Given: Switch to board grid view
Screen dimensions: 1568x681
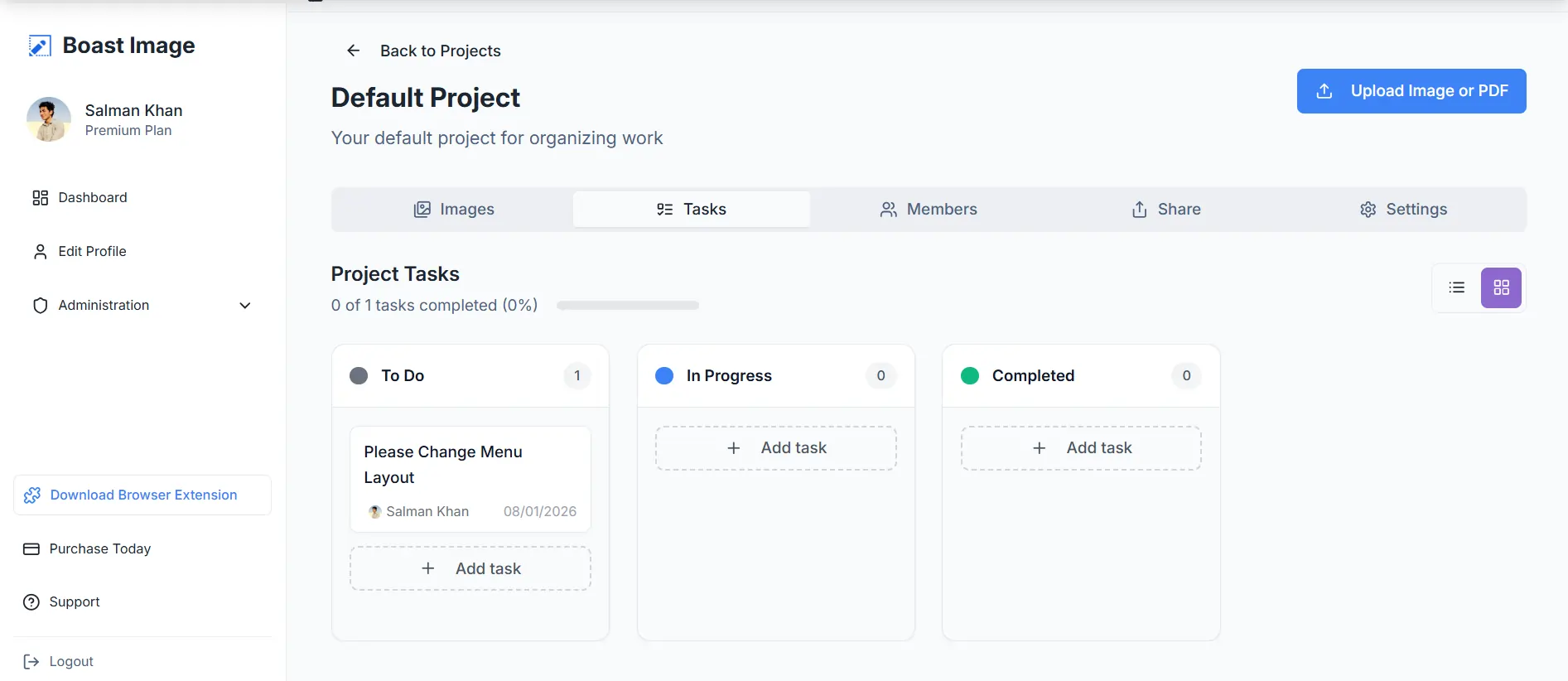Looking at the screenshot, I should tap(1502, 287).
